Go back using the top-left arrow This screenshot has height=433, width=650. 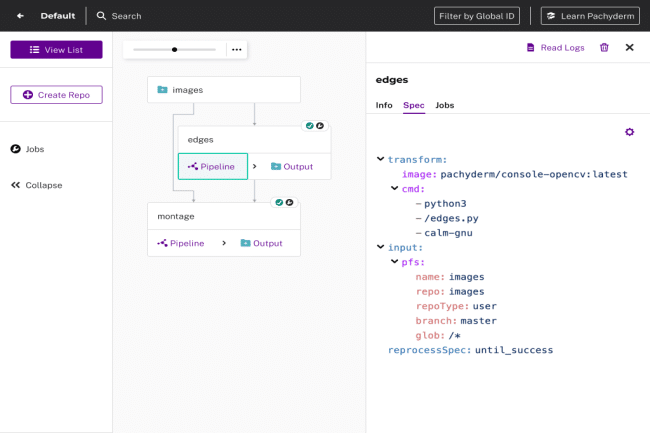point(20,16)
